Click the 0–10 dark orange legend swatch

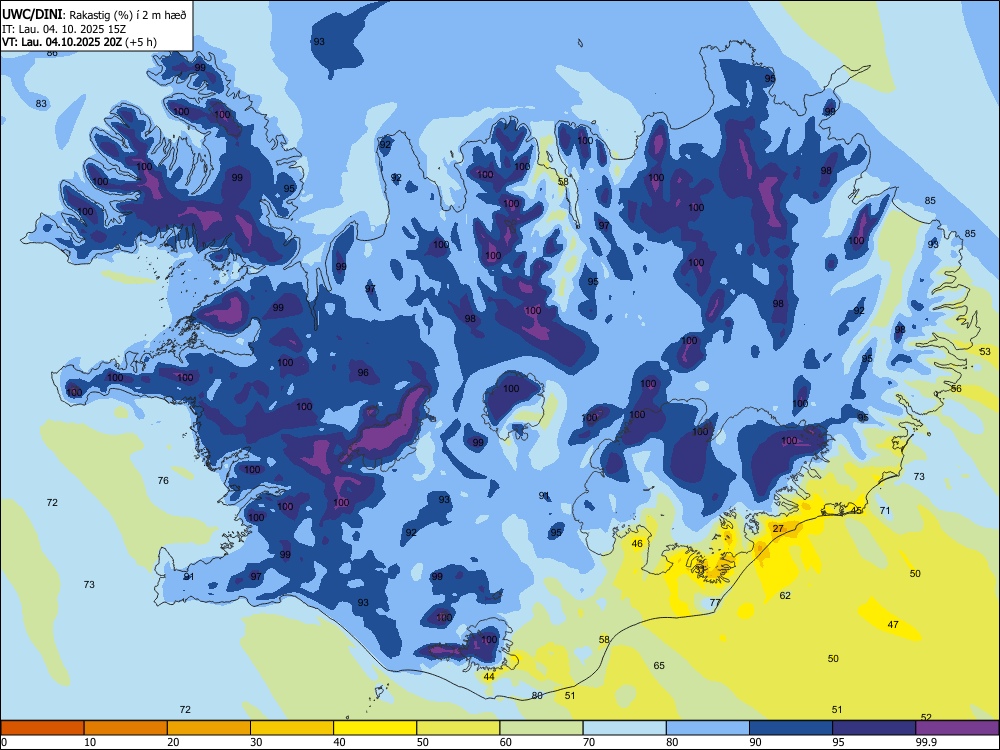(x=42, y=728)
